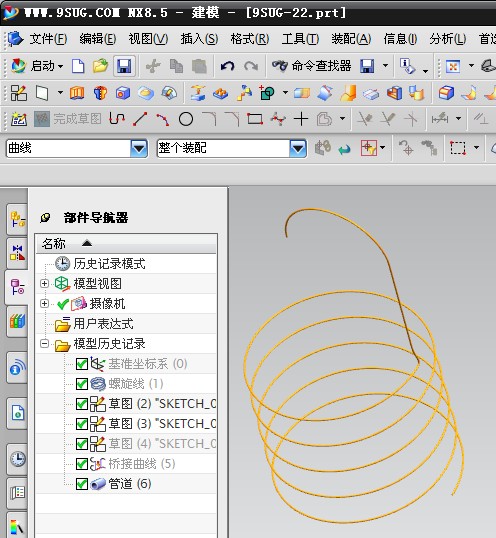Click the Copy icon

coord(176,66)
